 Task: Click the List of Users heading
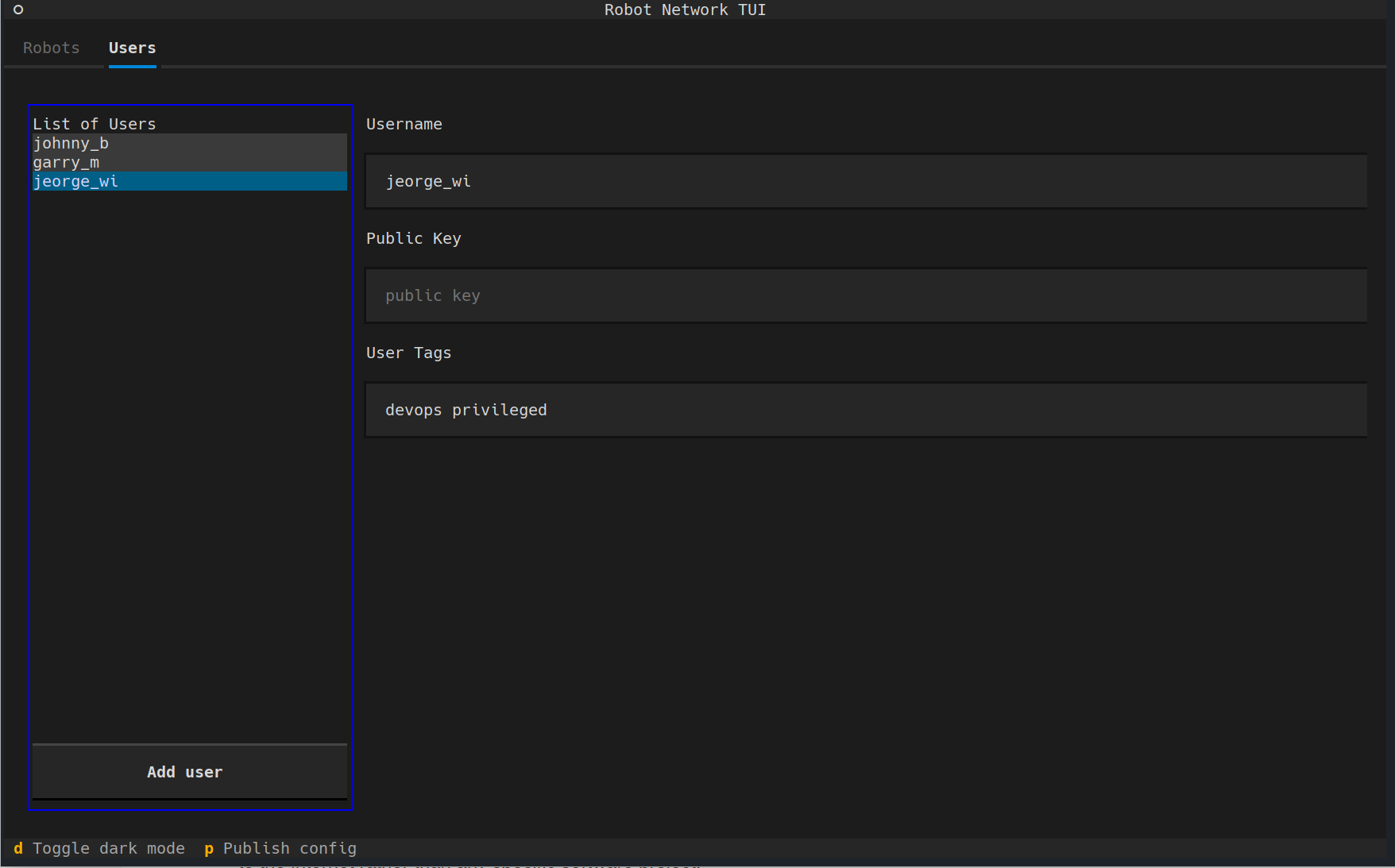(x=94, y=124)
